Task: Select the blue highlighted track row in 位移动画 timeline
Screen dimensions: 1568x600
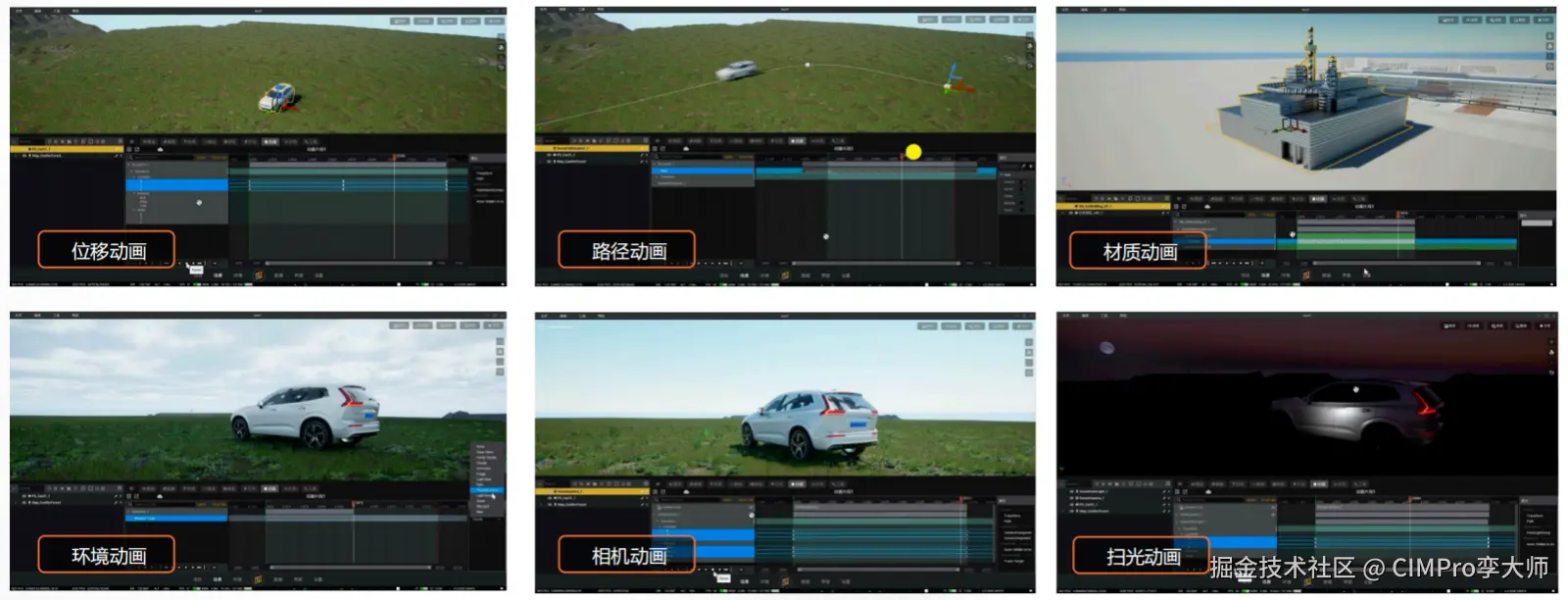Action: tap(177, 184)
